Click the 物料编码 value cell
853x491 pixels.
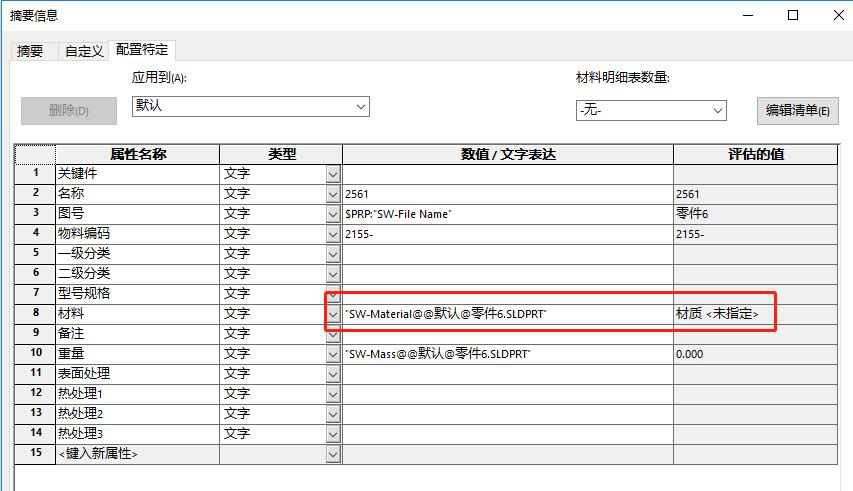tap(507, 234)
